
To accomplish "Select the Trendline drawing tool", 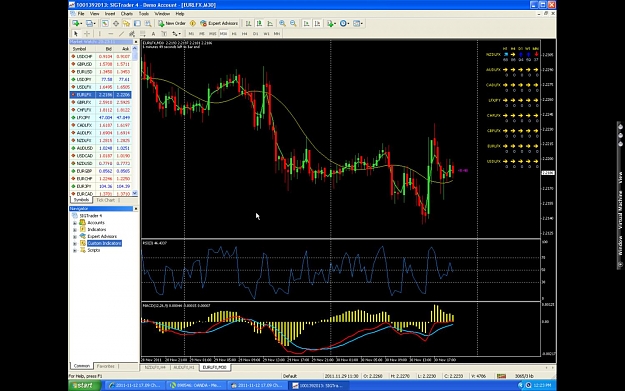I will [x=121, y=34].
